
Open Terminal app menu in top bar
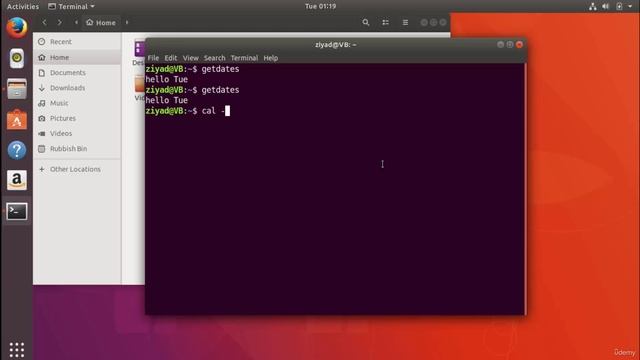click(x=71, y=6)
